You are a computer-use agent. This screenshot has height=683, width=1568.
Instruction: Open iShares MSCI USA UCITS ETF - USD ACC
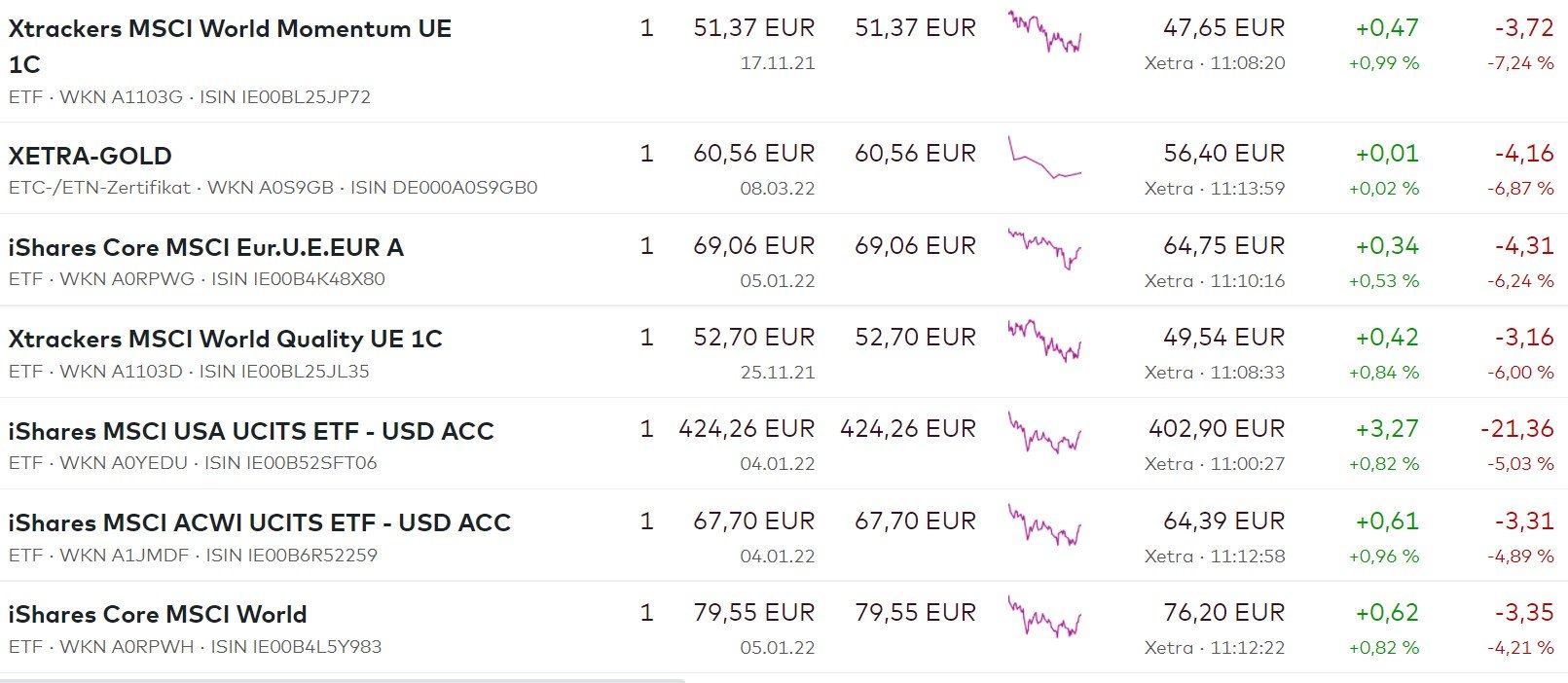(x=251, y=431)
